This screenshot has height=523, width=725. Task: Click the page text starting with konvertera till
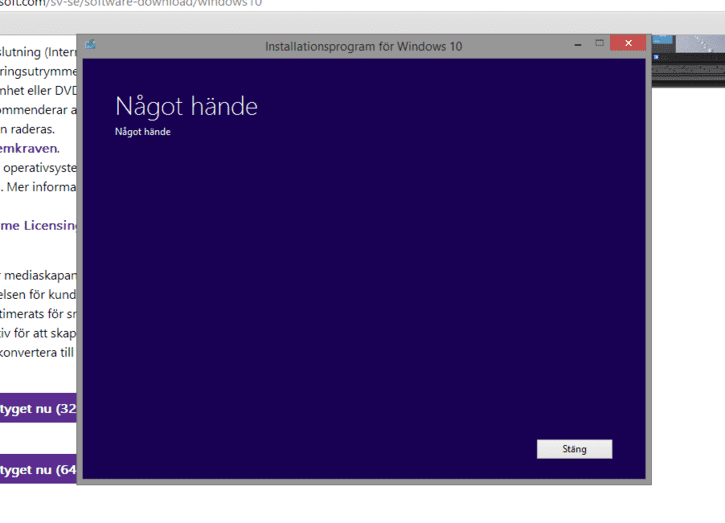click(x=38, y=352)
